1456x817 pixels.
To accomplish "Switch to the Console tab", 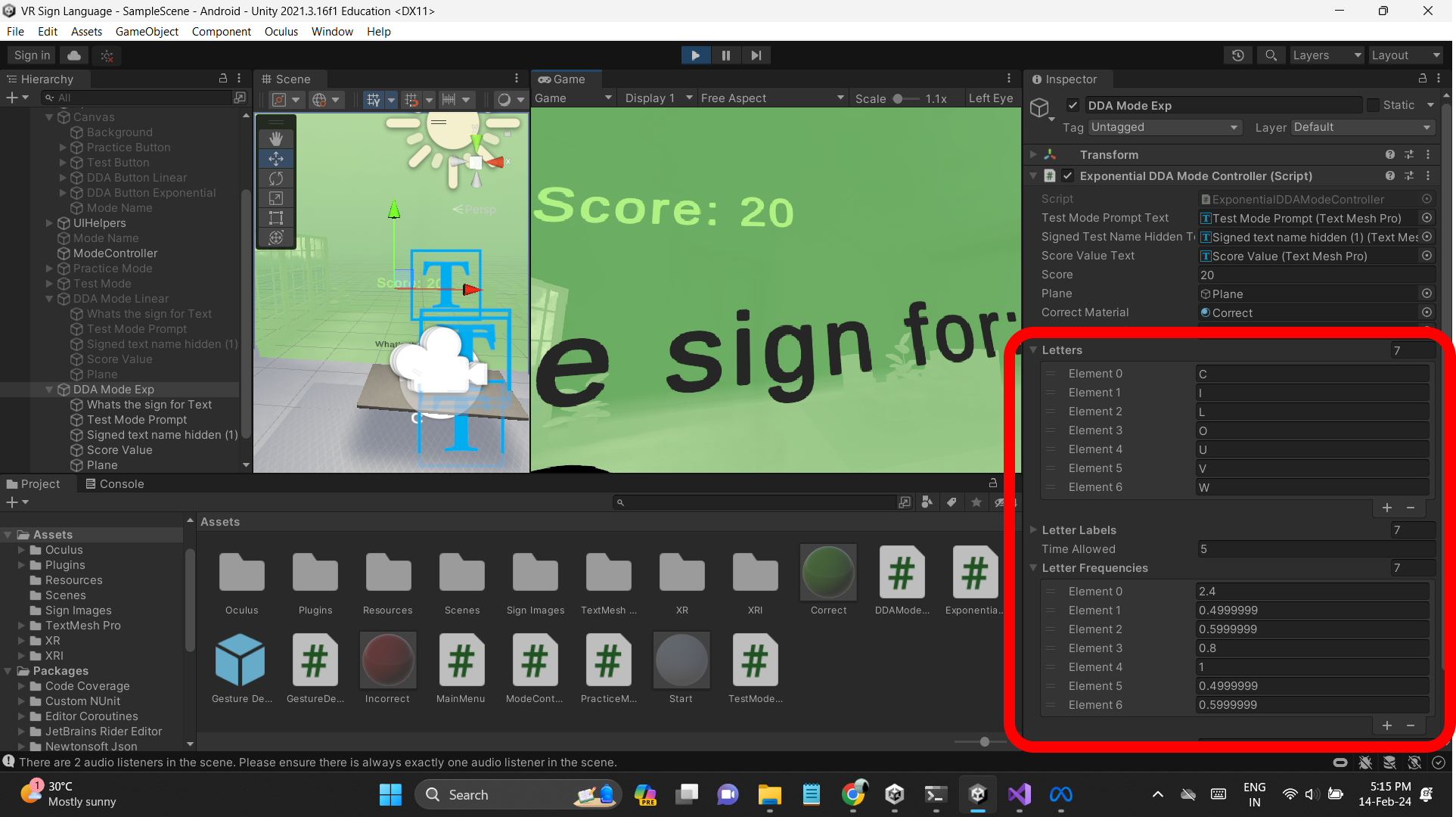I will click(114, 483).
